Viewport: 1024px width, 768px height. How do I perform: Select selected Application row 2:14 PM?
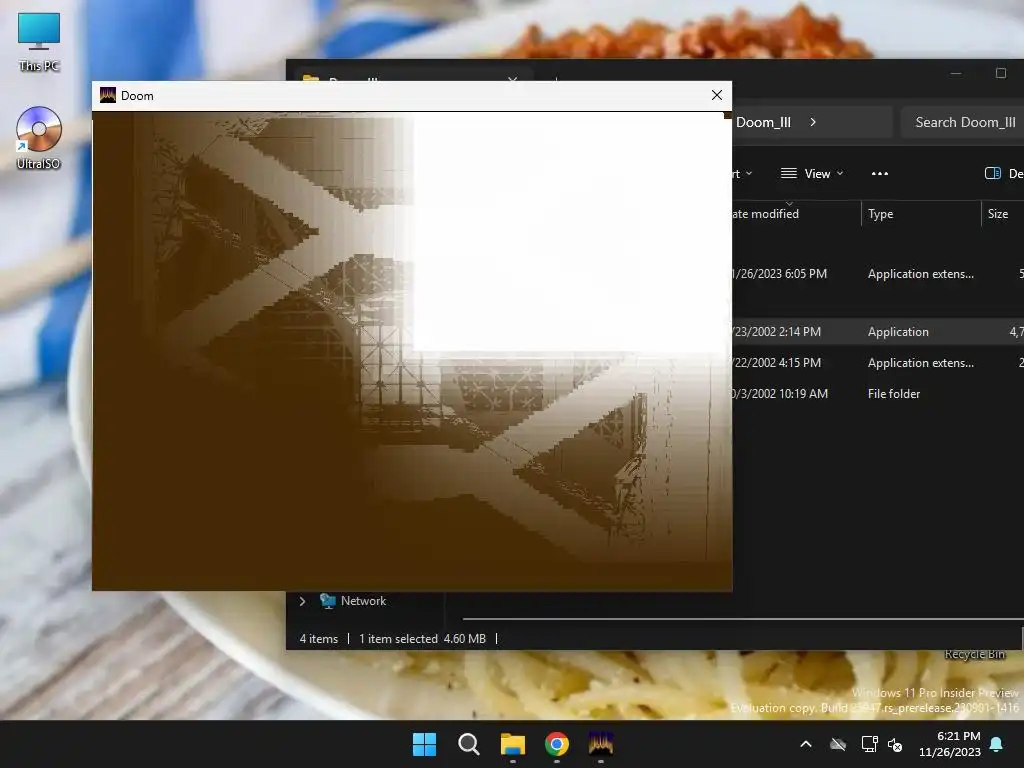[x=878, y=332]
